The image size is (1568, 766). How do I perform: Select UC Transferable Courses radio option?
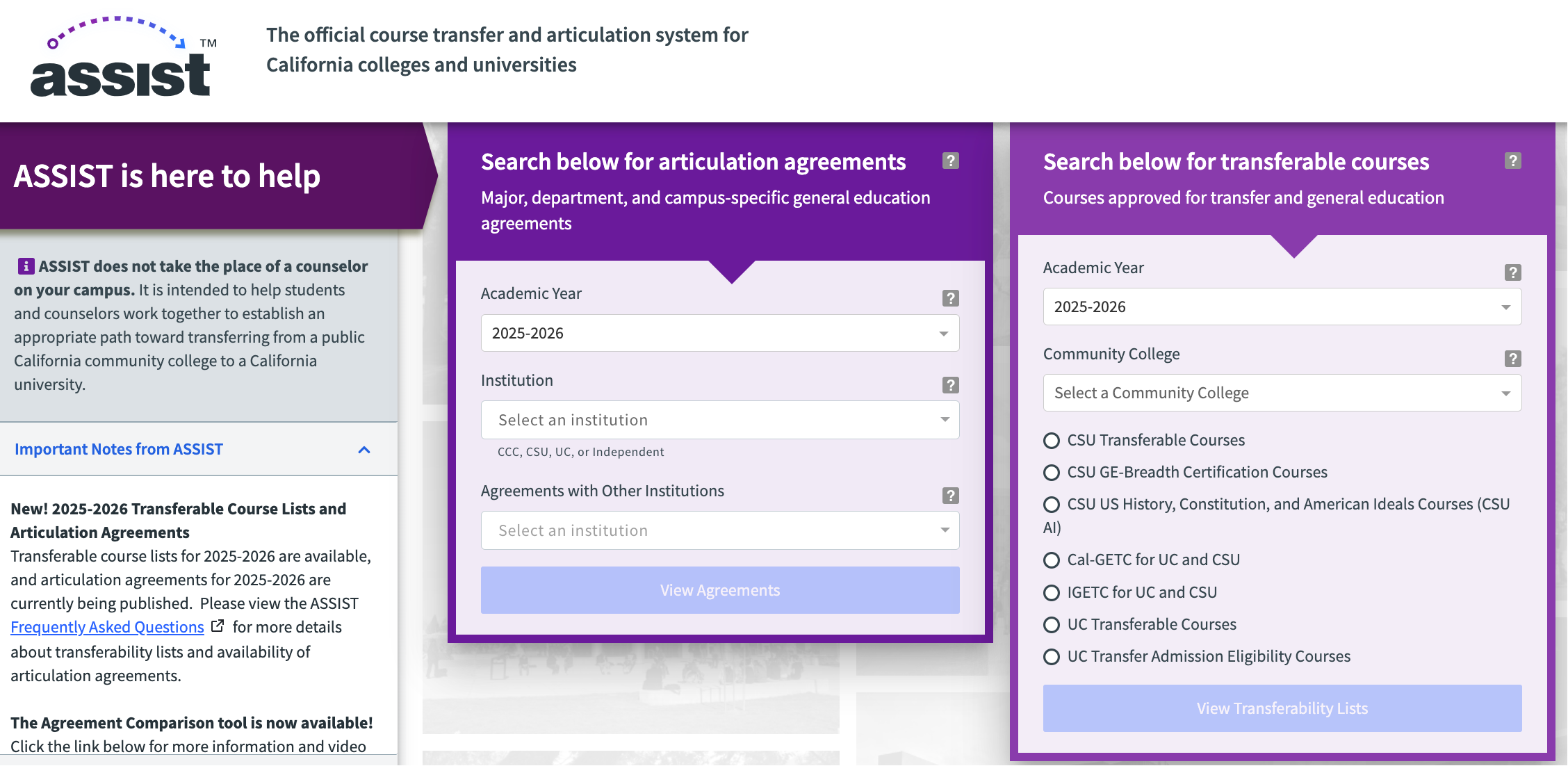pyautogui.click(x=1052, y=625)
